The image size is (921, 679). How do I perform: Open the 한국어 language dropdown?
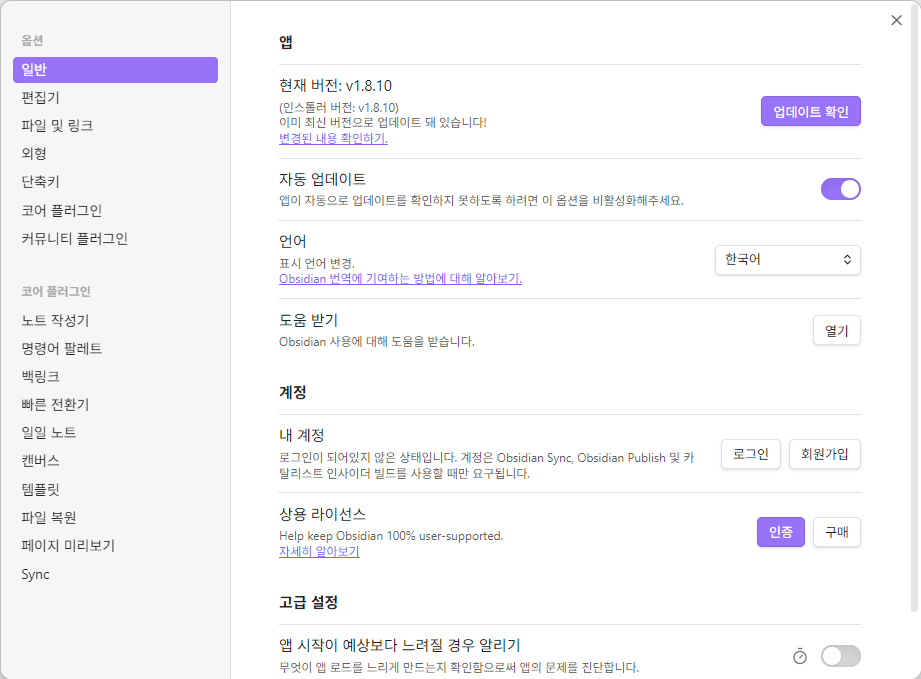[x=787, y=259]
